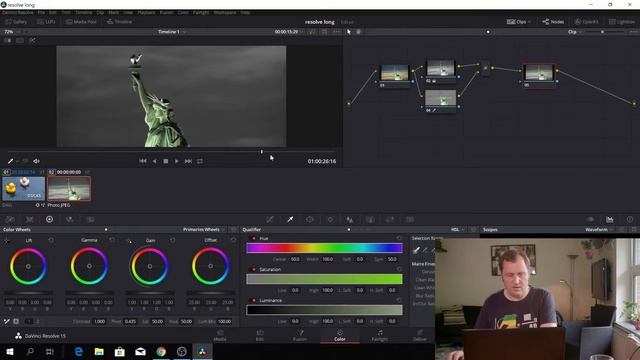The image size is (640, 360).
Task: Open viewer options three-dot menu
Action: 336,32
